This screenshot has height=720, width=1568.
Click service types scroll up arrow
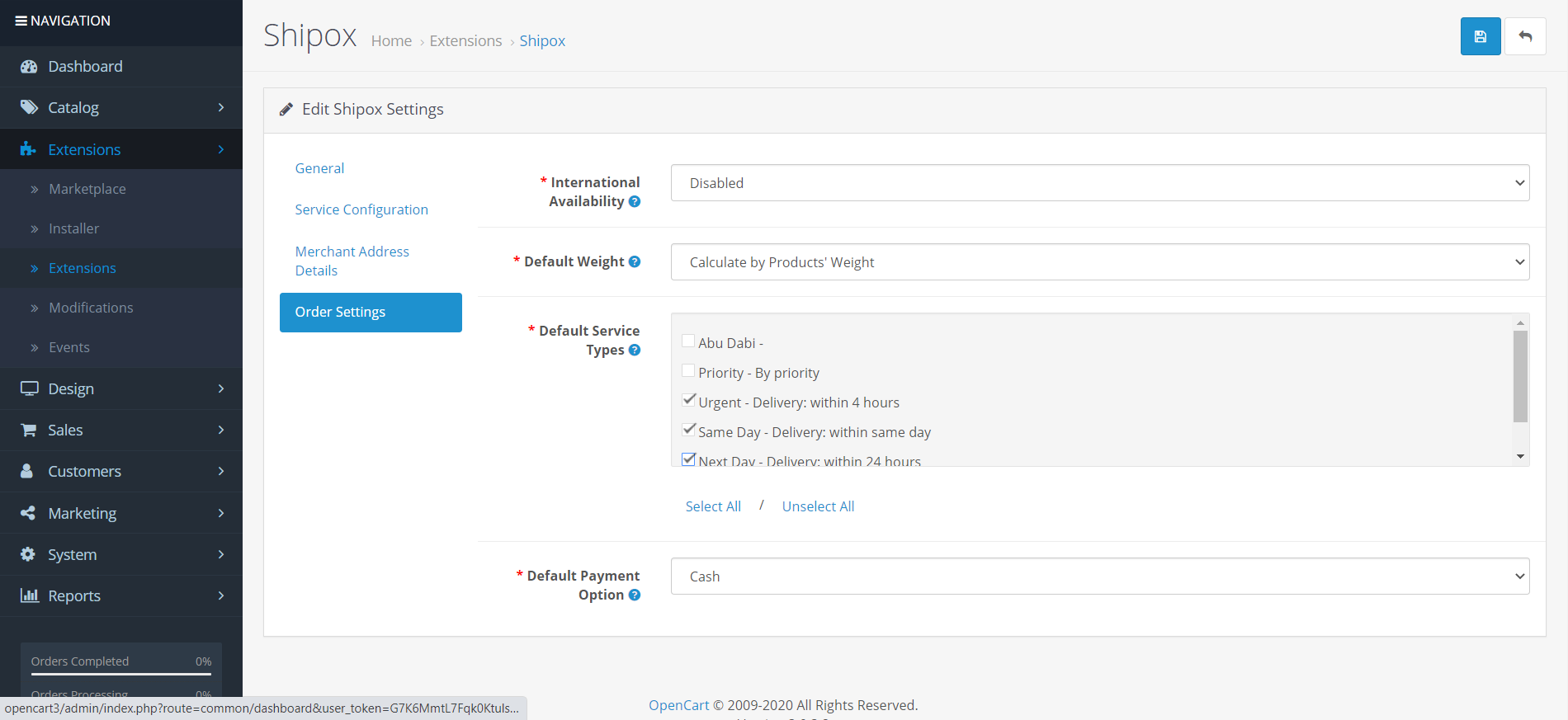(1520, 322)
